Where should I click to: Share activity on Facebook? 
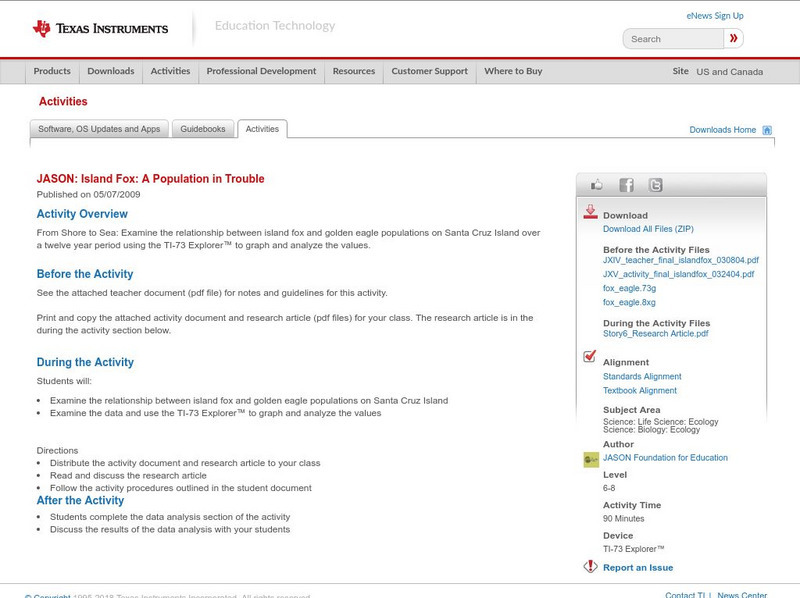tap(626, 185)
